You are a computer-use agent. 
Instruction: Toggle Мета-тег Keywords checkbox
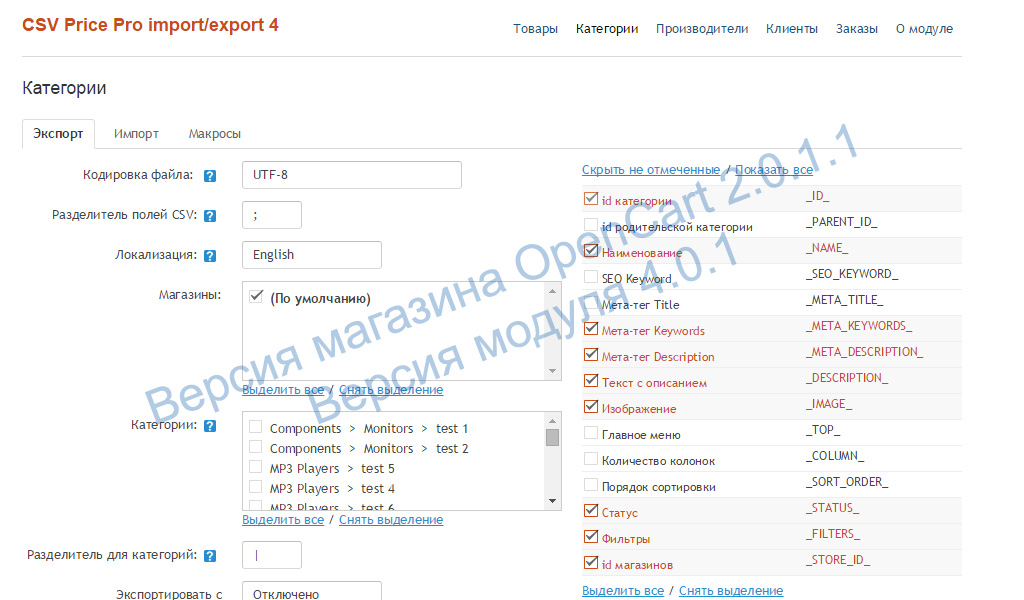591,328
